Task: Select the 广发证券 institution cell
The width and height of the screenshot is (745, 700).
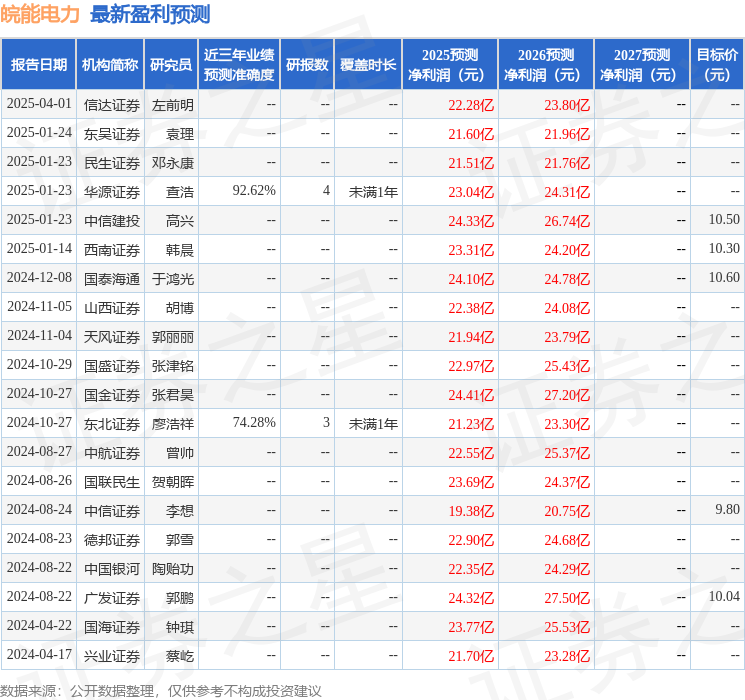Action: coord(112,598)
